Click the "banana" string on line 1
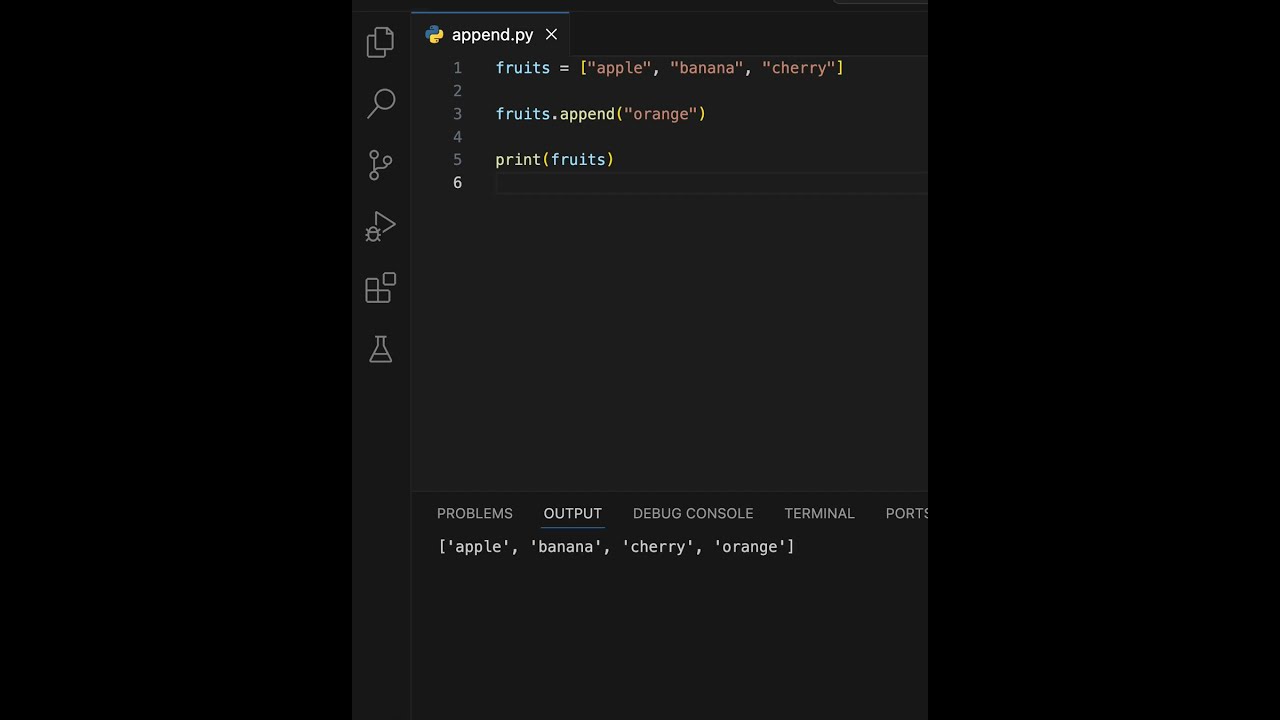The height and width of the screenshot is (720, 1280). click(707, 68)
